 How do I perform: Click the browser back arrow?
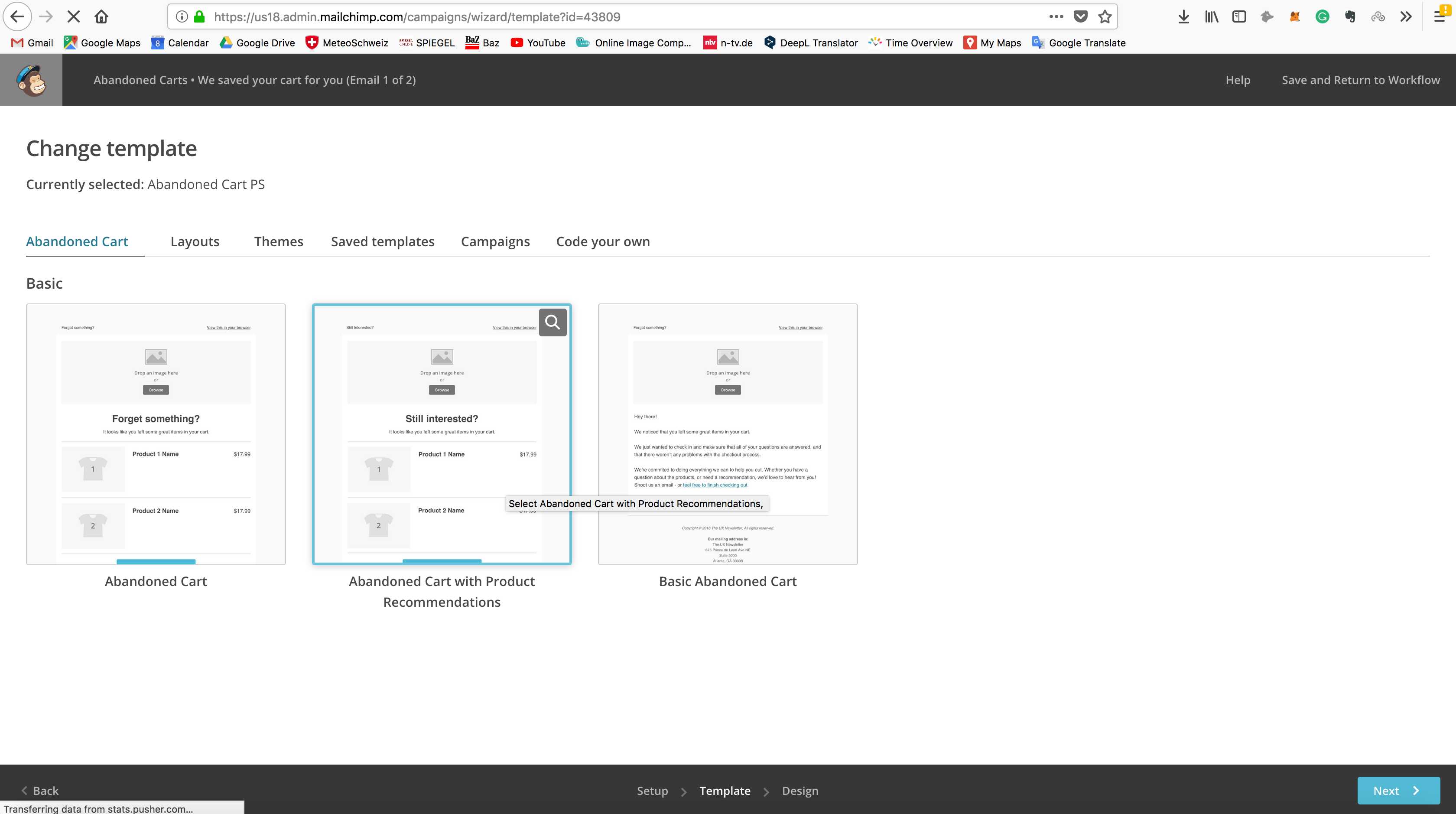17,16
